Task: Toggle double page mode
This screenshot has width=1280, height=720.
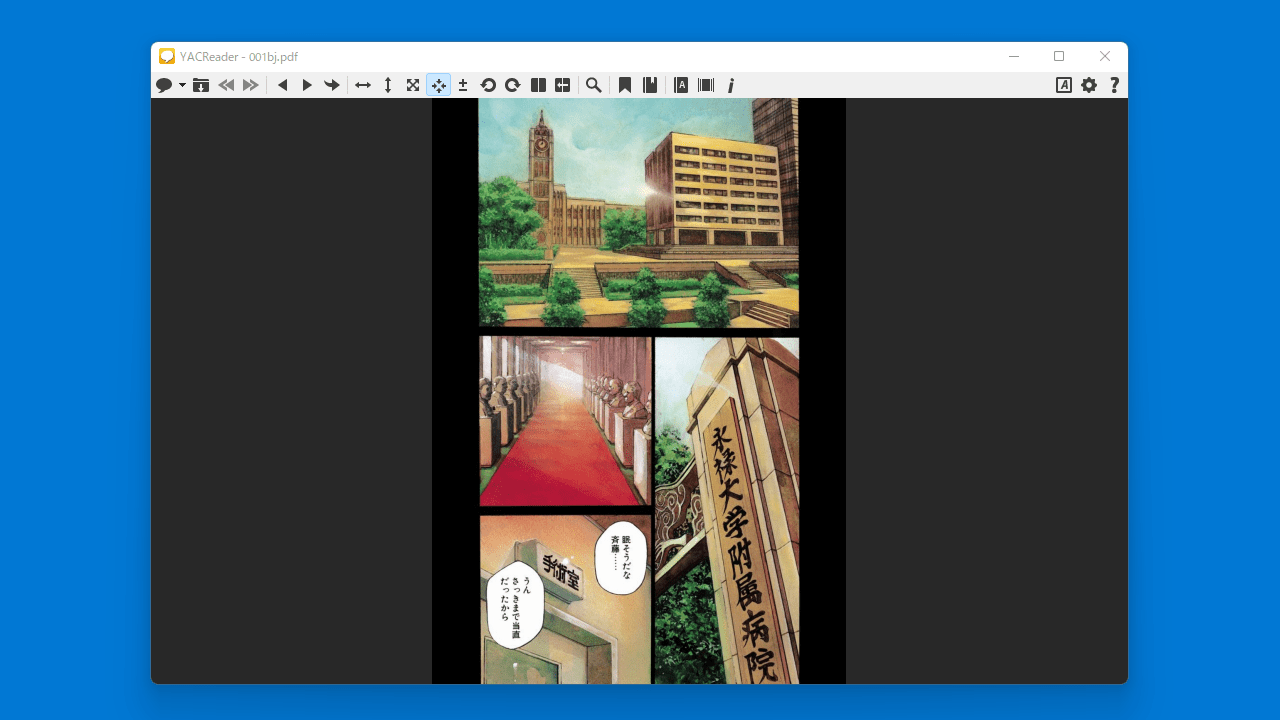Action: click(x=538, y=86)
